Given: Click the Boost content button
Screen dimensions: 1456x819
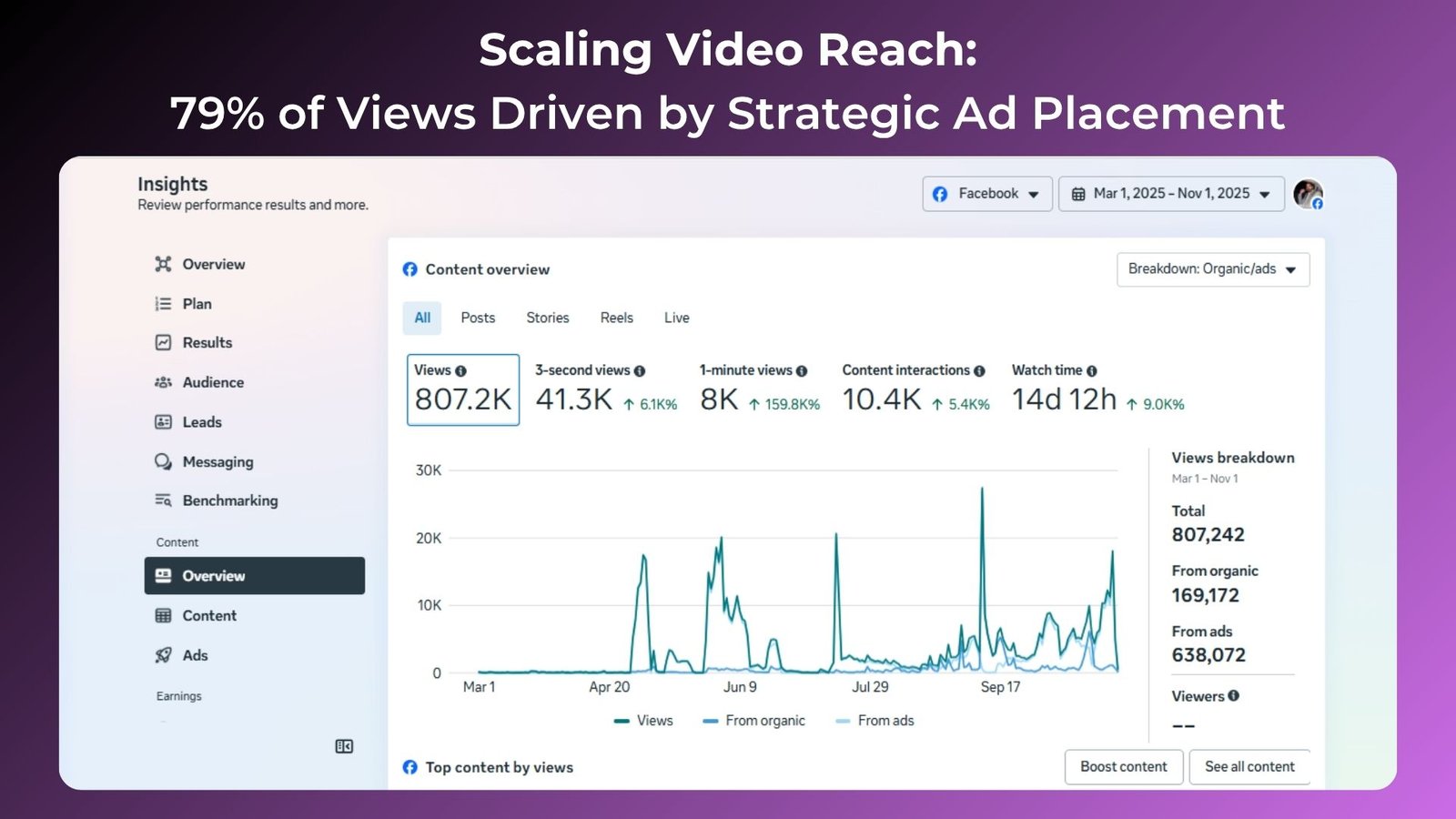Looking at the screenshot, I should 1123,767.
